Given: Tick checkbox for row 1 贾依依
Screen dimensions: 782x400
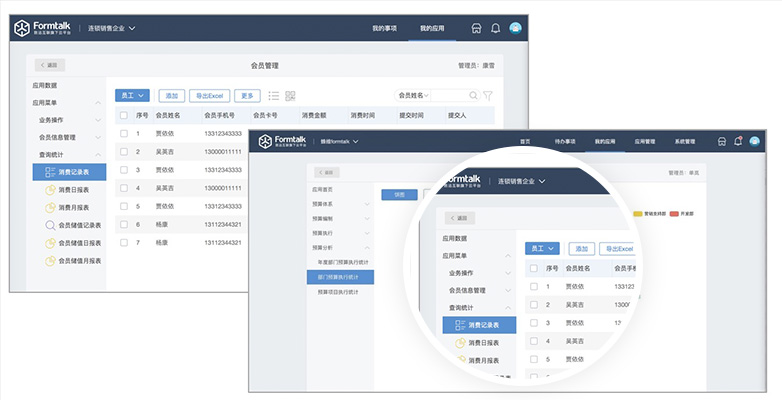Looking at the screenshot, I should (x=123, y=133).
